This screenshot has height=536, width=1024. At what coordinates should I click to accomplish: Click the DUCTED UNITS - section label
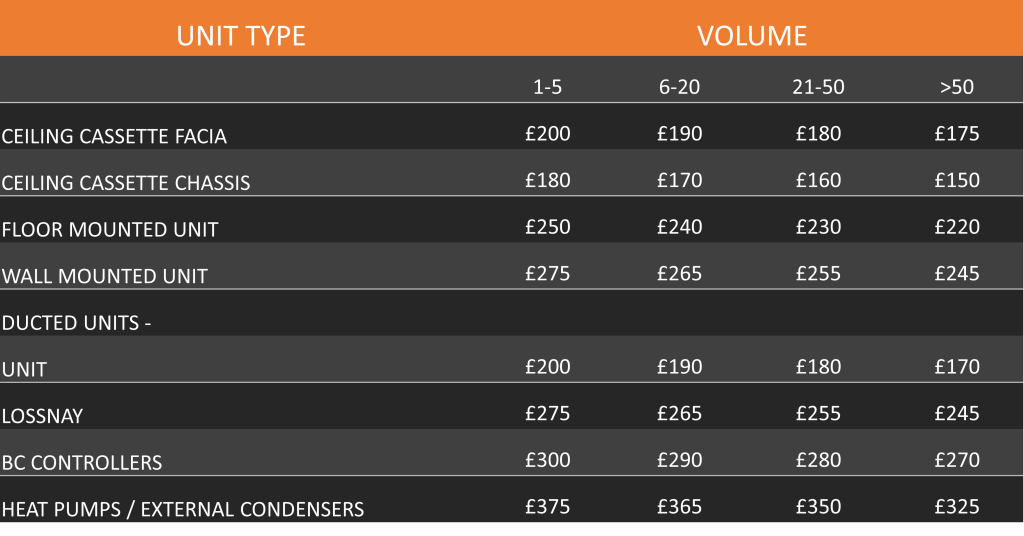[x=76, y=323]
